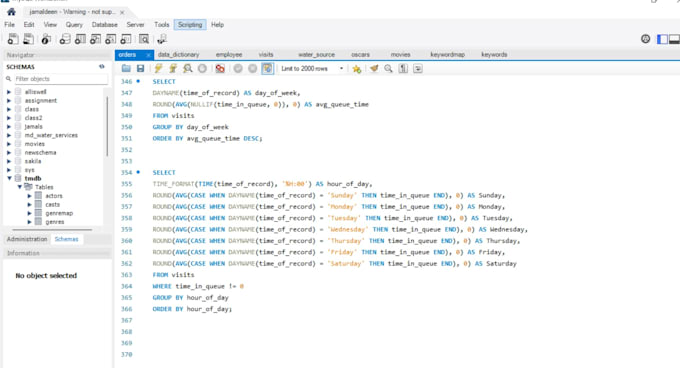Viewport: 680px width, 368px height.
Task: Toggle the left sidebar panel visibility
Action: 662,39
